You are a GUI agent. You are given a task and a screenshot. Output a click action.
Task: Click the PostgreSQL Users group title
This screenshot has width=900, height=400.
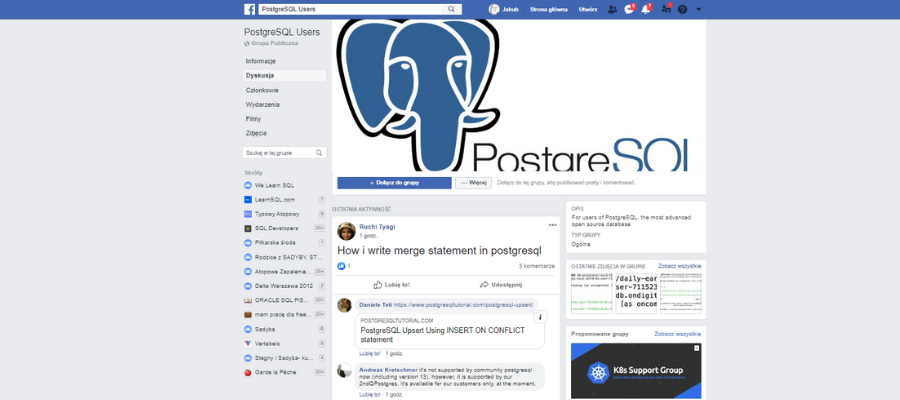[x=282, y=32]
